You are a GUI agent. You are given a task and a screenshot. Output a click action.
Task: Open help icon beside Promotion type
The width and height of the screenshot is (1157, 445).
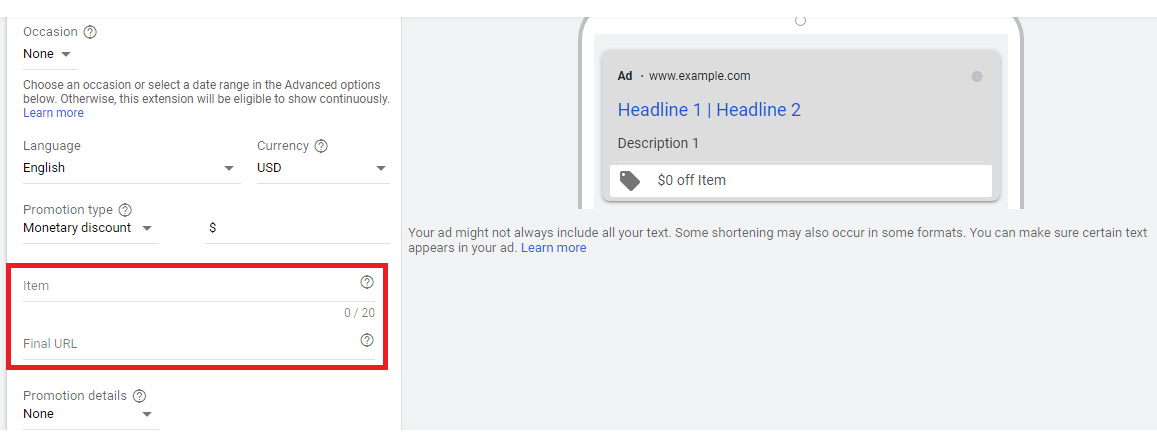pos(125,210)
